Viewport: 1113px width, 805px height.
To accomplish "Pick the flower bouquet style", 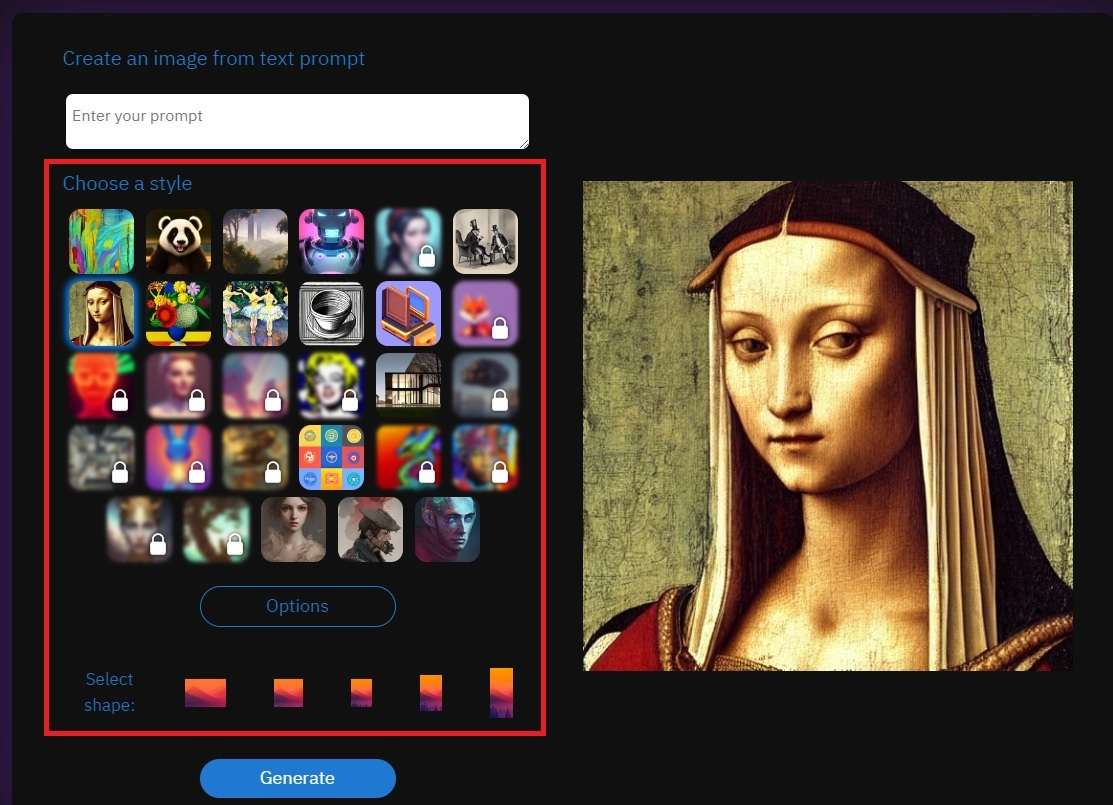I will (x=178, y=314).
